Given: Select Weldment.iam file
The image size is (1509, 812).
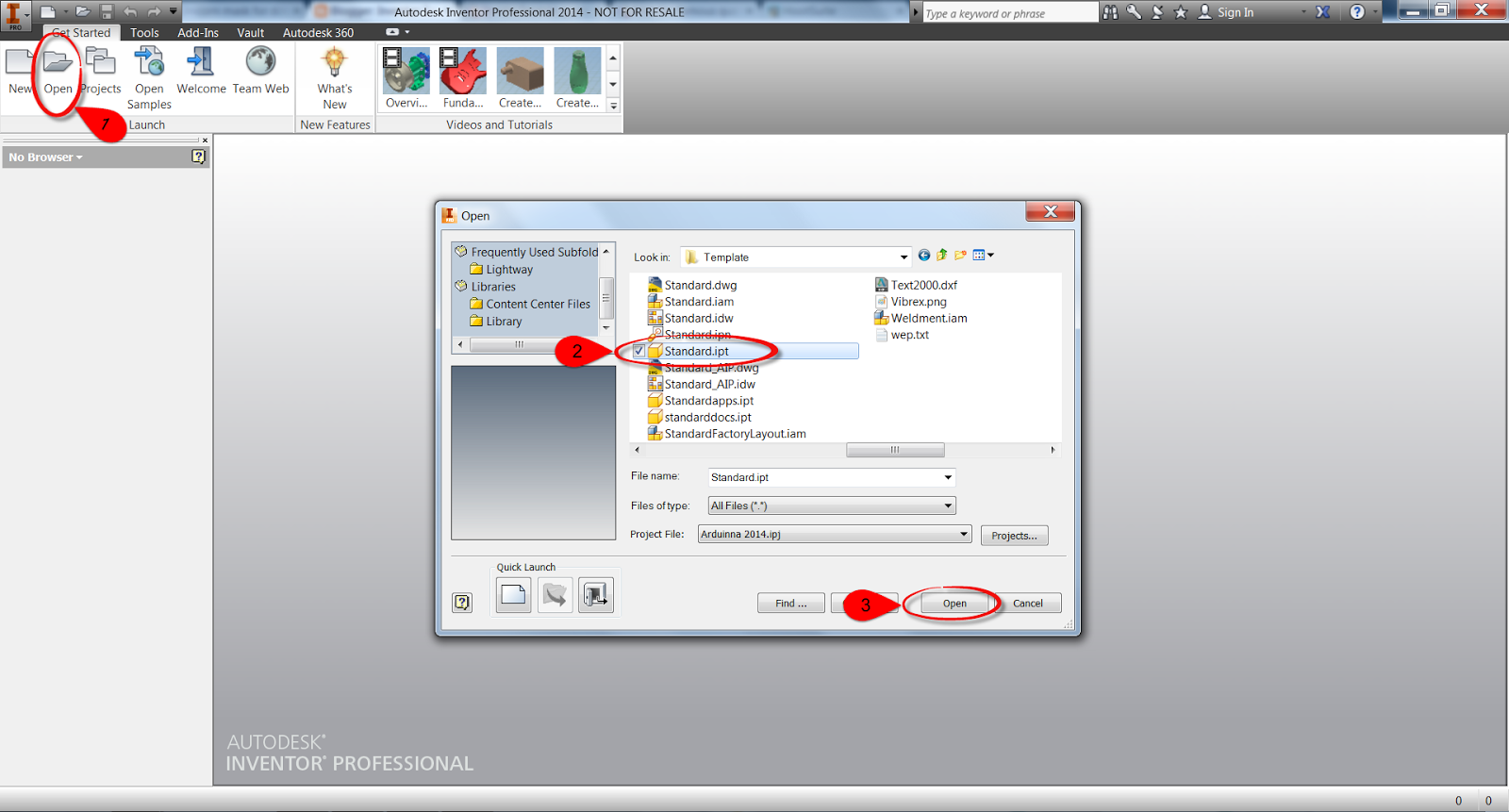Looking at the screenshot, I should (920, 318).
